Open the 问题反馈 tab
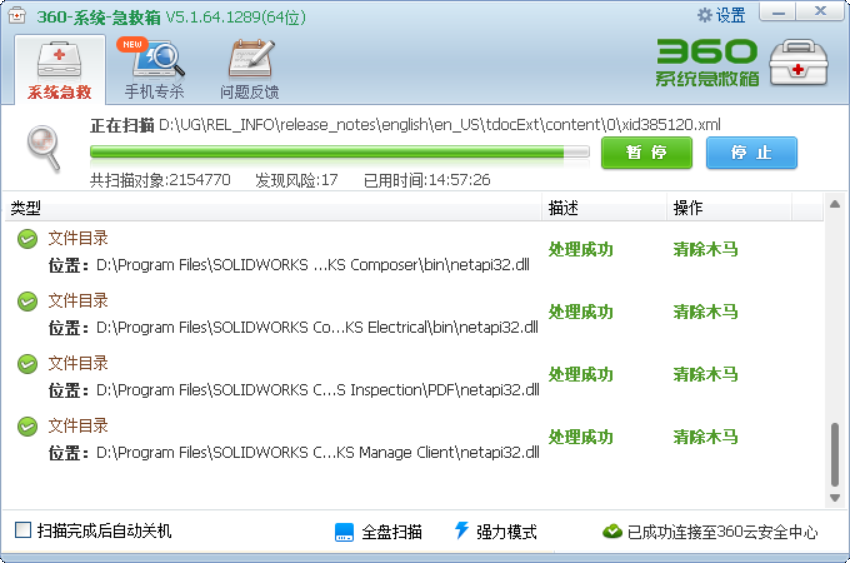Viewport: 850px width, 563px height. 249,70
